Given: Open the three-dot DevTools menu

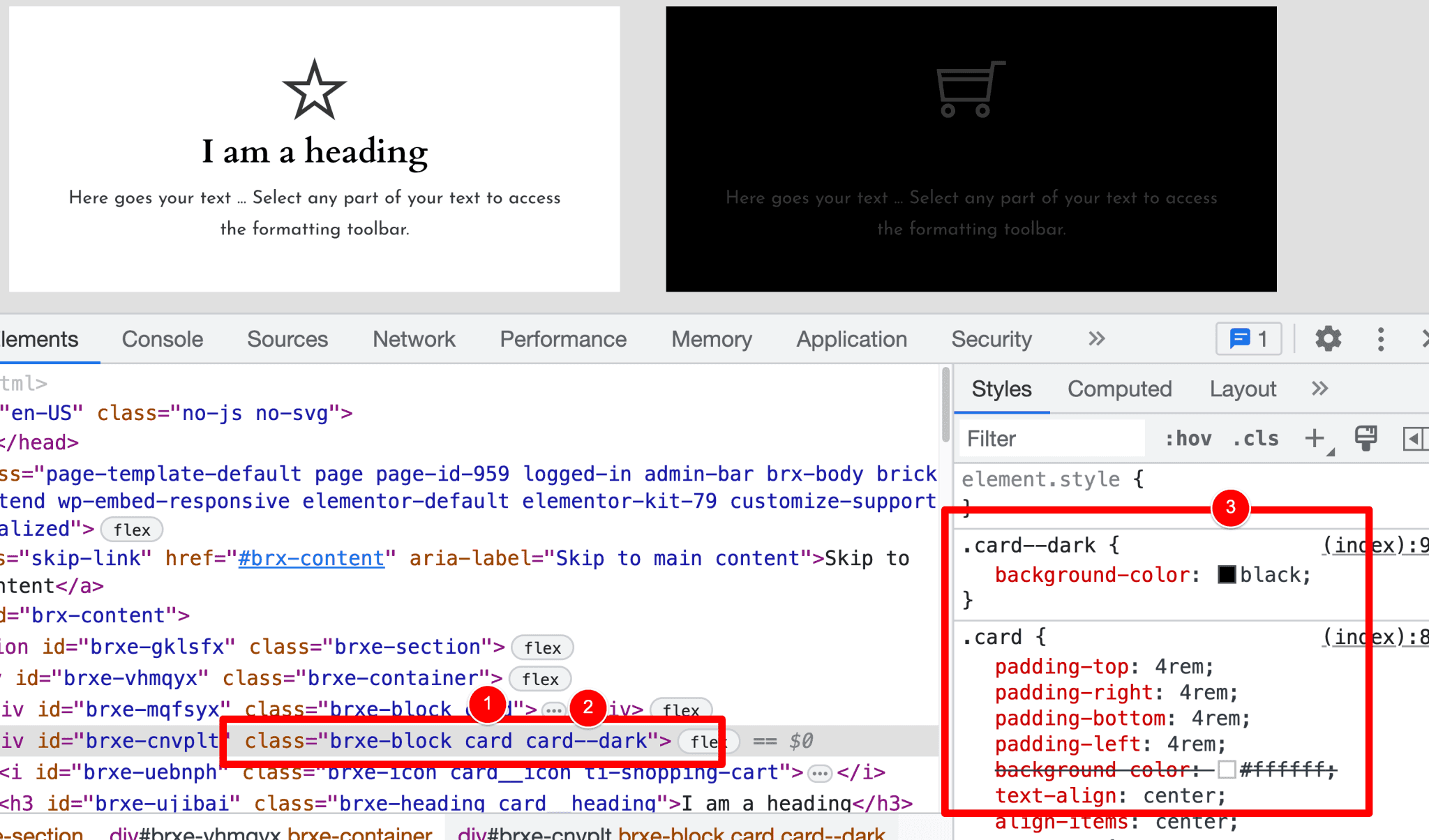Looking at the screenshot, I should point(1381,339).
